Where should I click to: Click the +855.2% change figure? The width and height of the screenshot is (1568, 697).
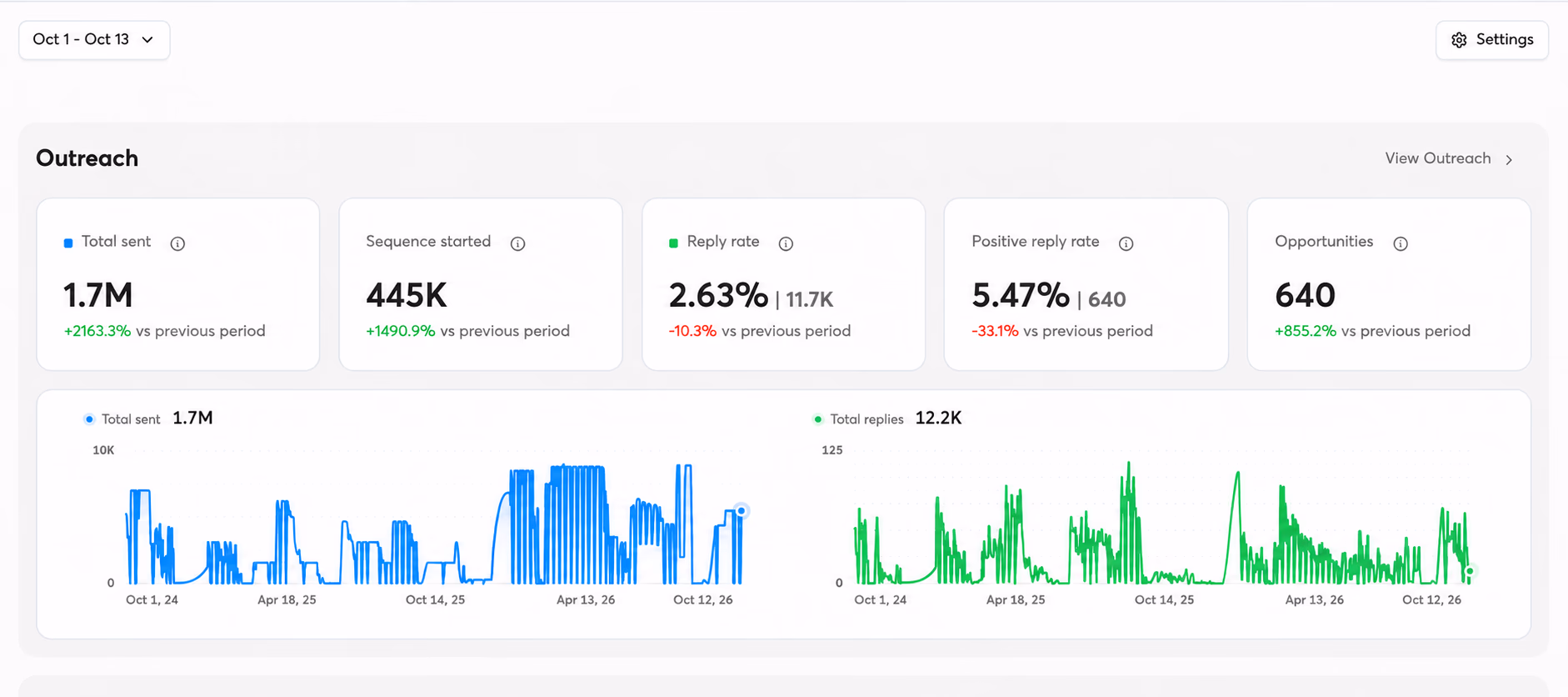coord(1306,331)
